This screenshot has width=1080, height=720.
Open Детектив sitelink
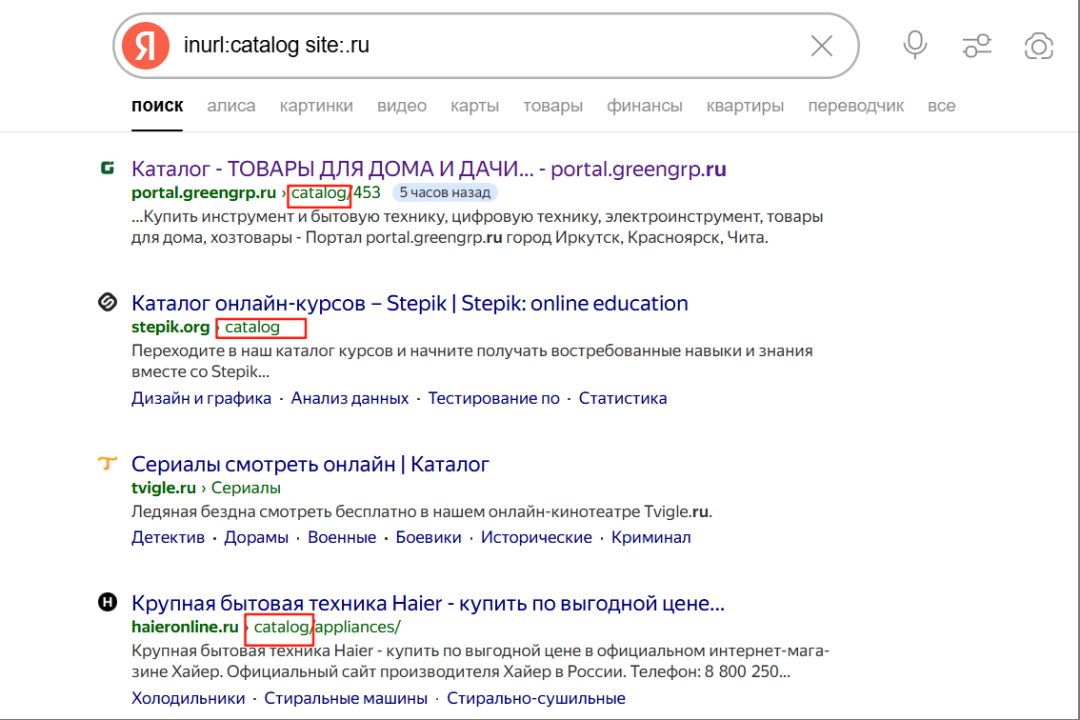167,537
